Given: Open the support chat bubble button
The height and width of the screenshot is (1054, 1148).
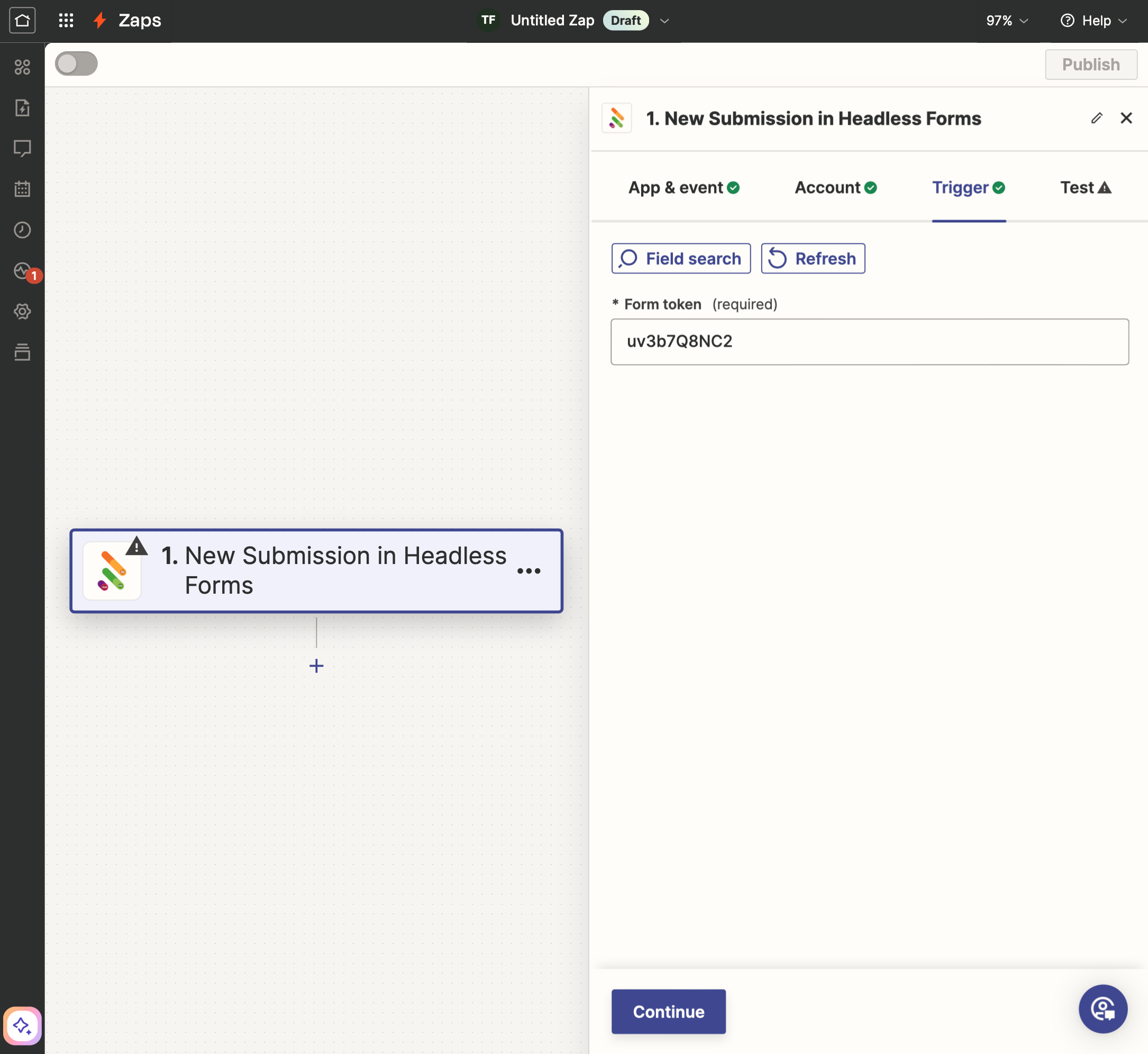Looking at the screenshot, I should tap(1103, 1009).
